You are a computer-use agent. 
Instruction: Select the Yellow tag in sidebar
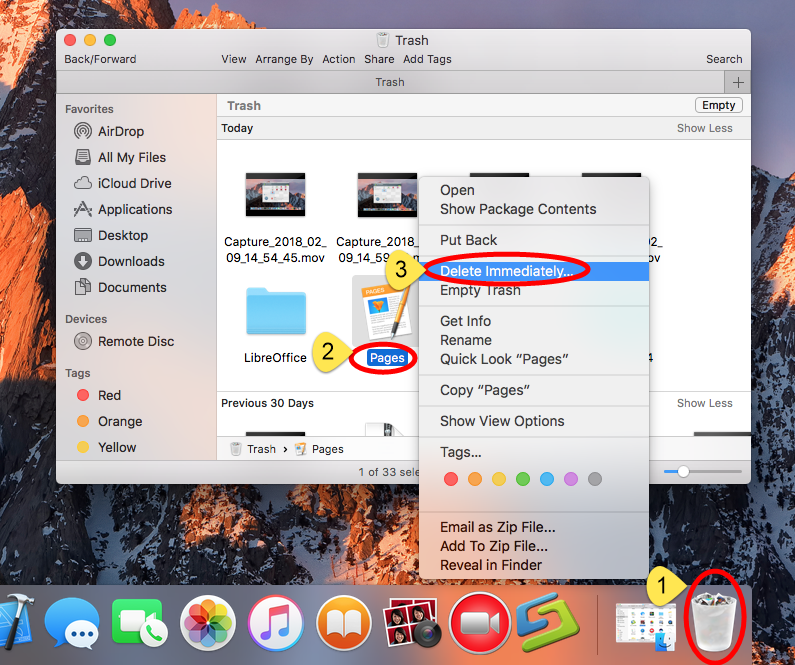[x=106, y=447]
